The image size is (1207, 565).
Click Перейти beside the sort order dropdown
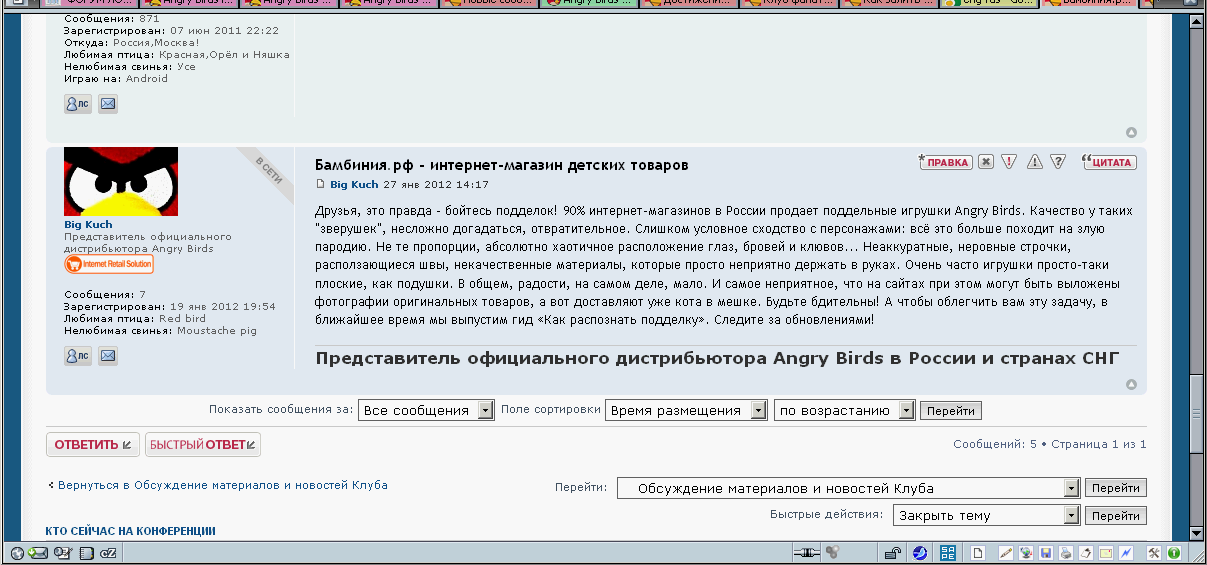coord(951,410)
